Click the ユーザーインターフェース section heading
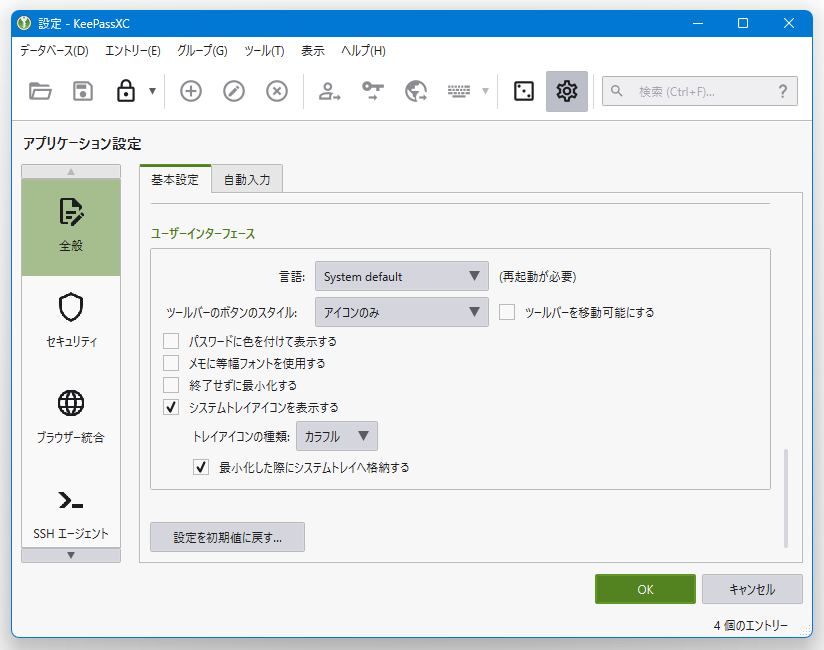This screenshot has width=824, height=650. [x=203, y=233]
